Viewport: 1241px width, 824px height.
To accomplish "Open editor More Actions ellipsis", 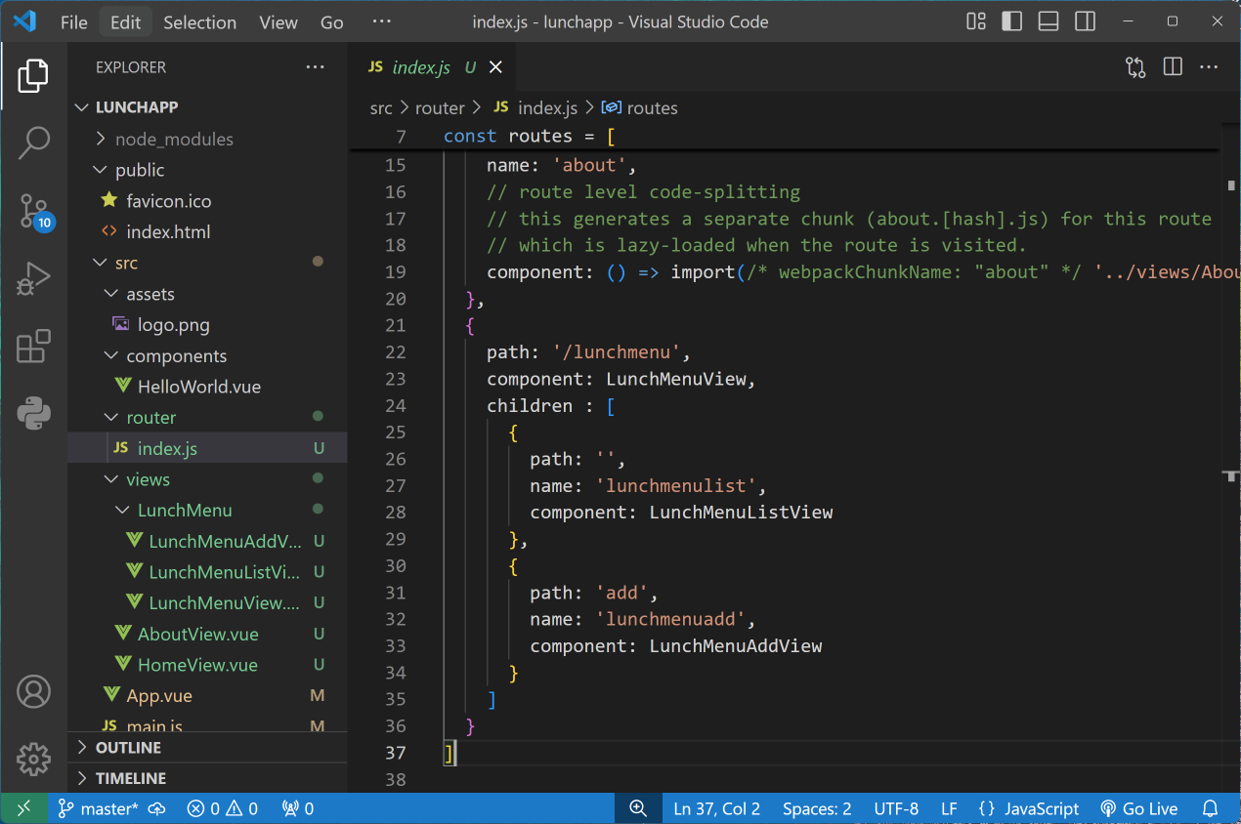I will [1209, 67].
